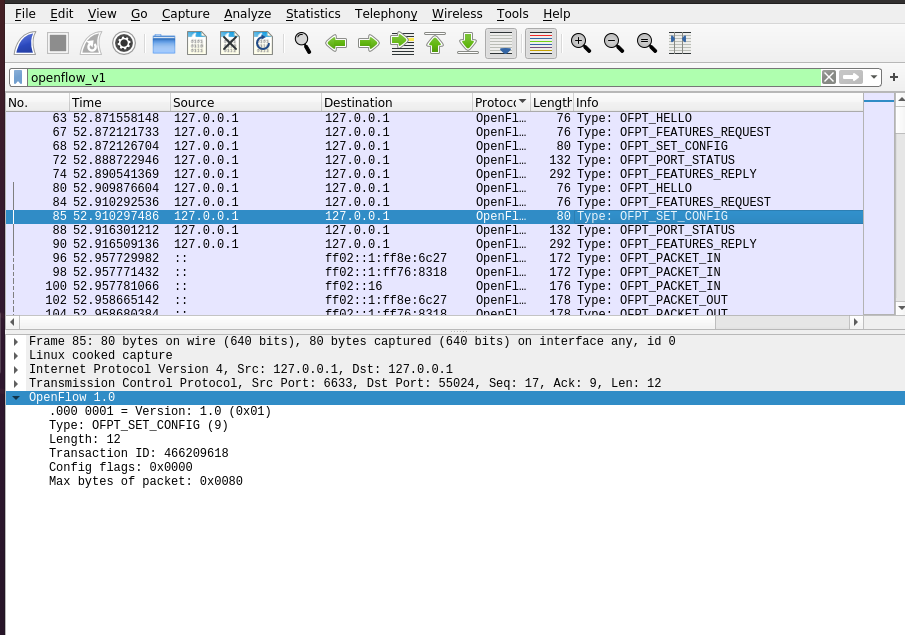The image size is (905, 635).
Task: Sort by the No. column
Action: (38, 103)
